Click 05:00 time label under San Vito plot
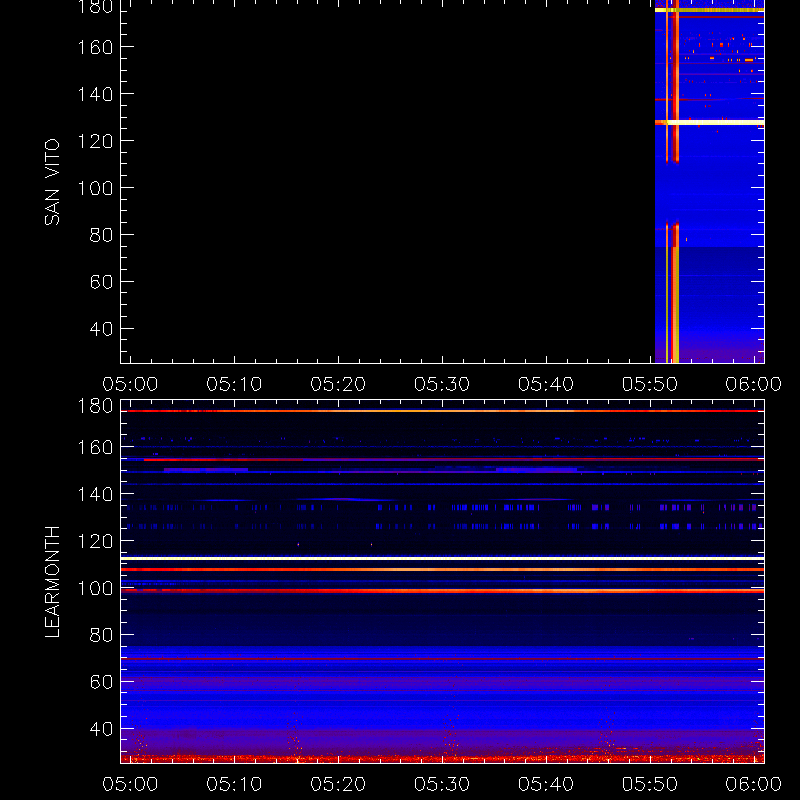800x800 pixels. tap(130, 384)
